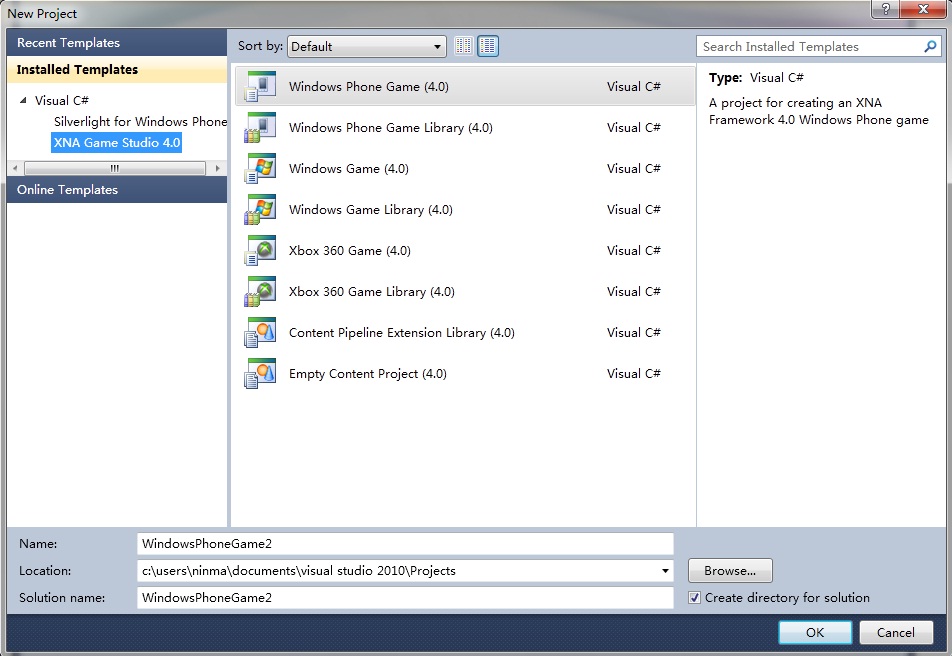The width and height of the screenshot is (952, 656).
Task: Uncheck Create directory for solution
Action: pos(695,598)
